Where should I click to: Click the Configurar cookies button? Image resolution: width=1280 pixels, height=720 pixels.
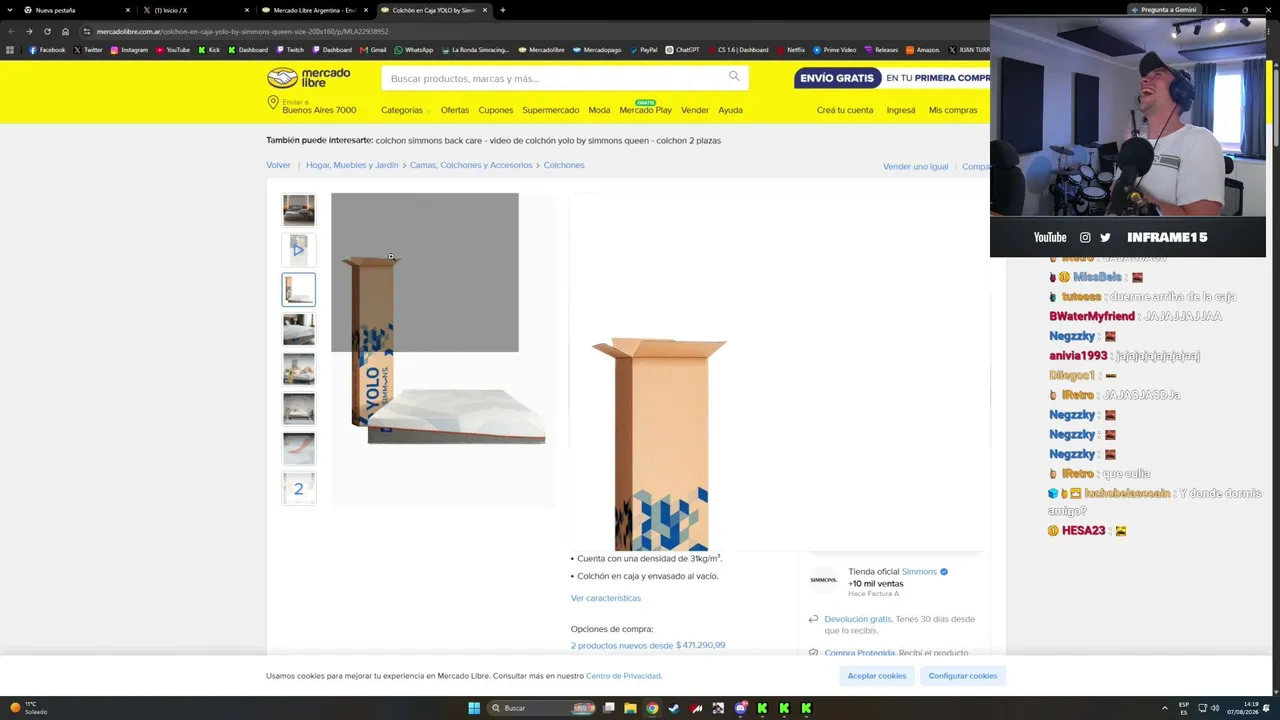tap(963, 676)
